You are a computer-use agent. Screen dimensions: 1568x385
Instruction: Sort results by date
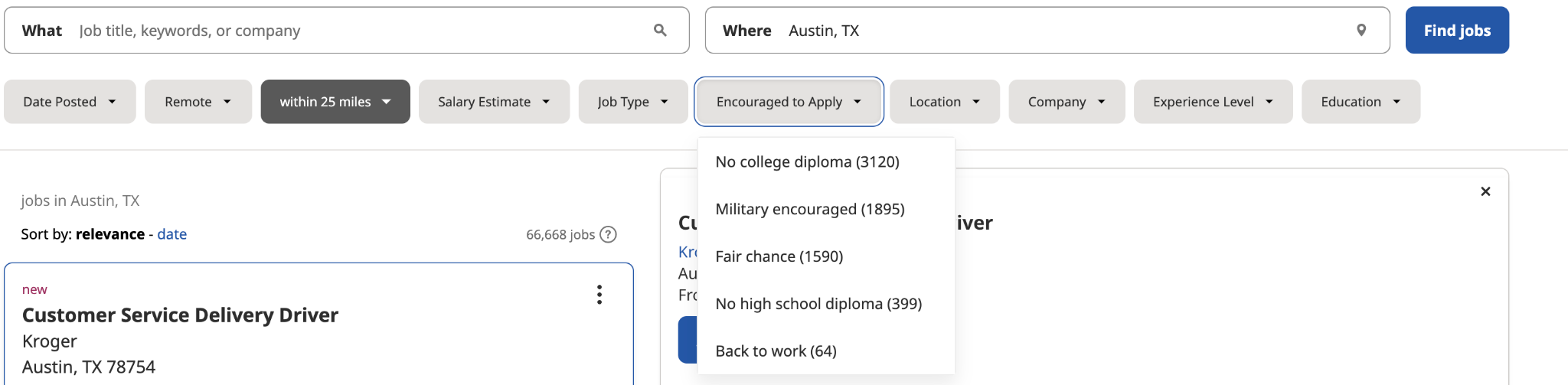pos(172,234)
